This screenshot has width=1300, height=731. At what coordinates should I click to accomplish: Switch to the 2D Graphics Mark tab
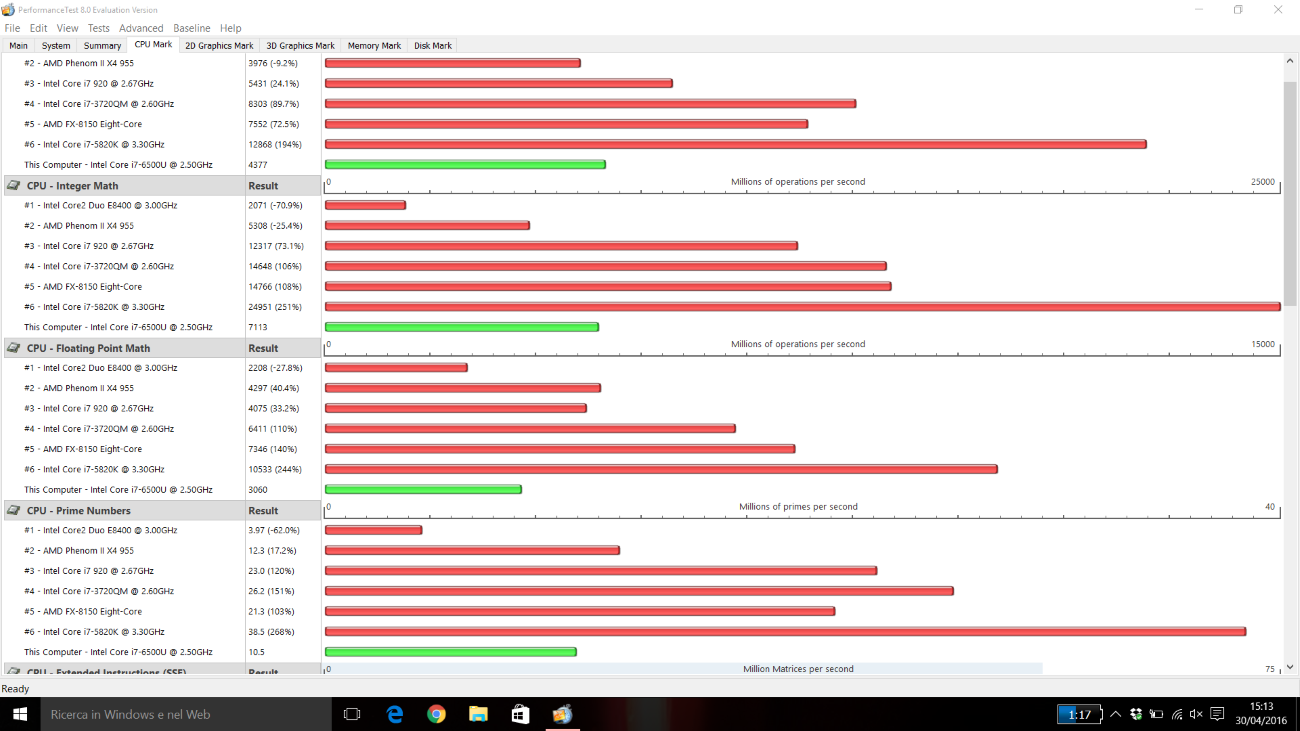coord(219,46)
